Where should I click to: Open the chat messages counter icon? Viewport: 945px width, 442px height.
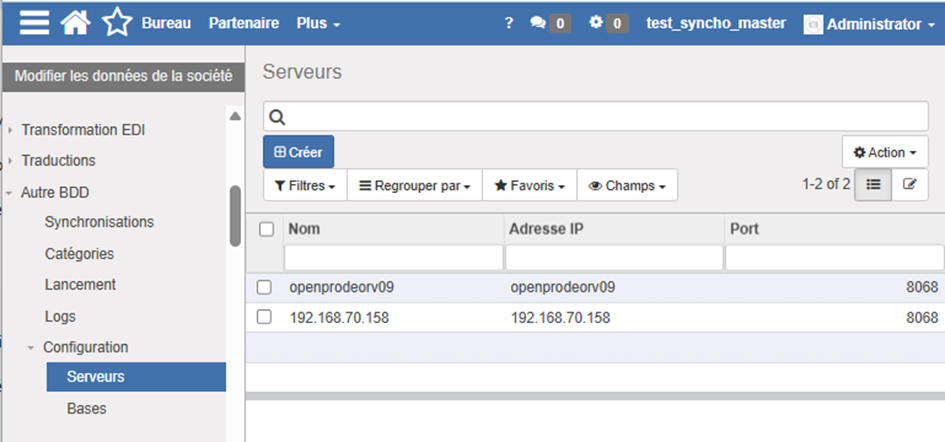click(550, 23)
